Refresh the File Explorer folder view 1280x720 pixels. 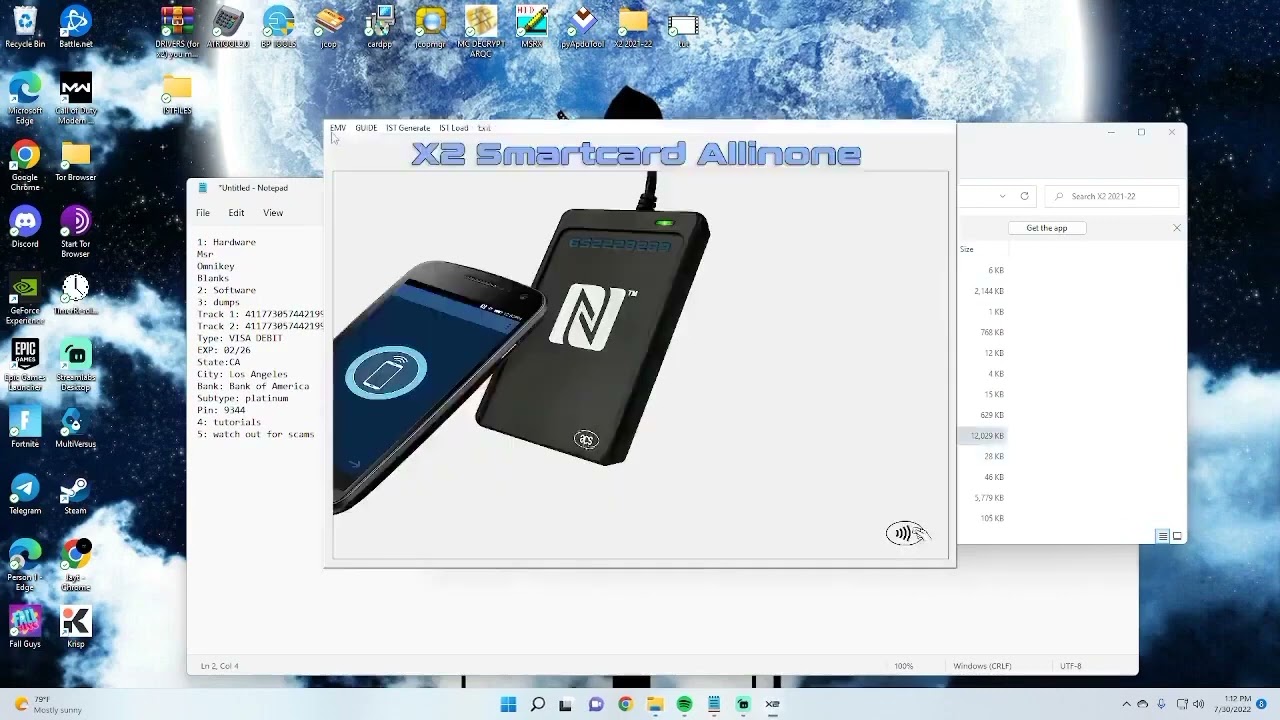(1024, 196)
